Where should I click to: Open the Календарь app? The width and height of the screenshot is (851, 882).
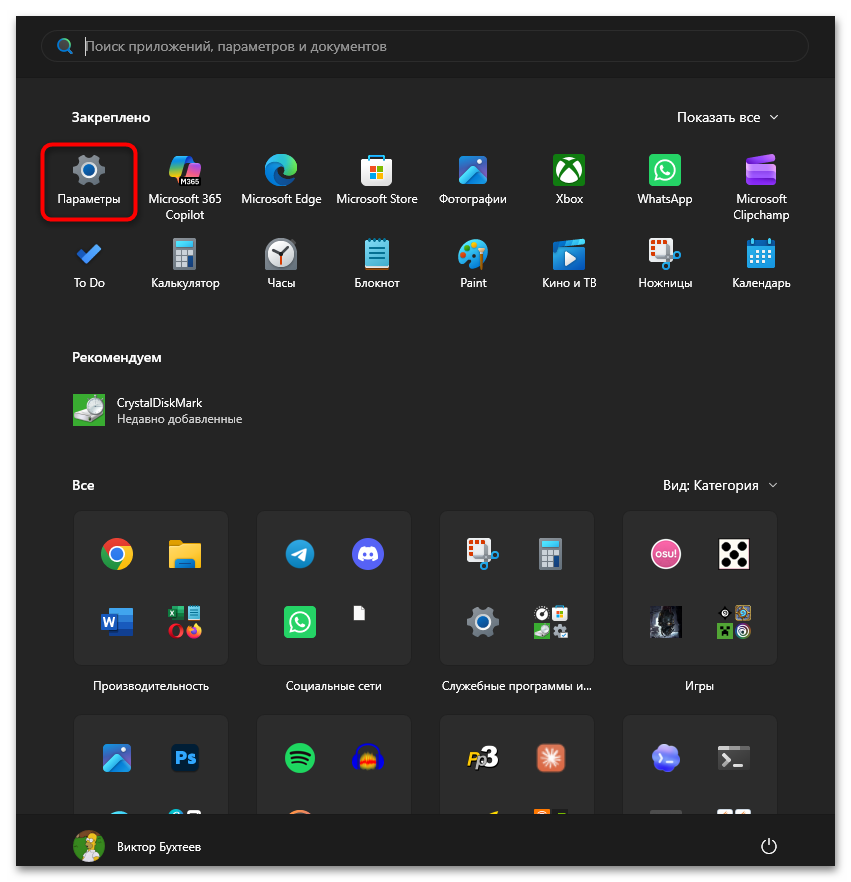(x=761, y=264)
